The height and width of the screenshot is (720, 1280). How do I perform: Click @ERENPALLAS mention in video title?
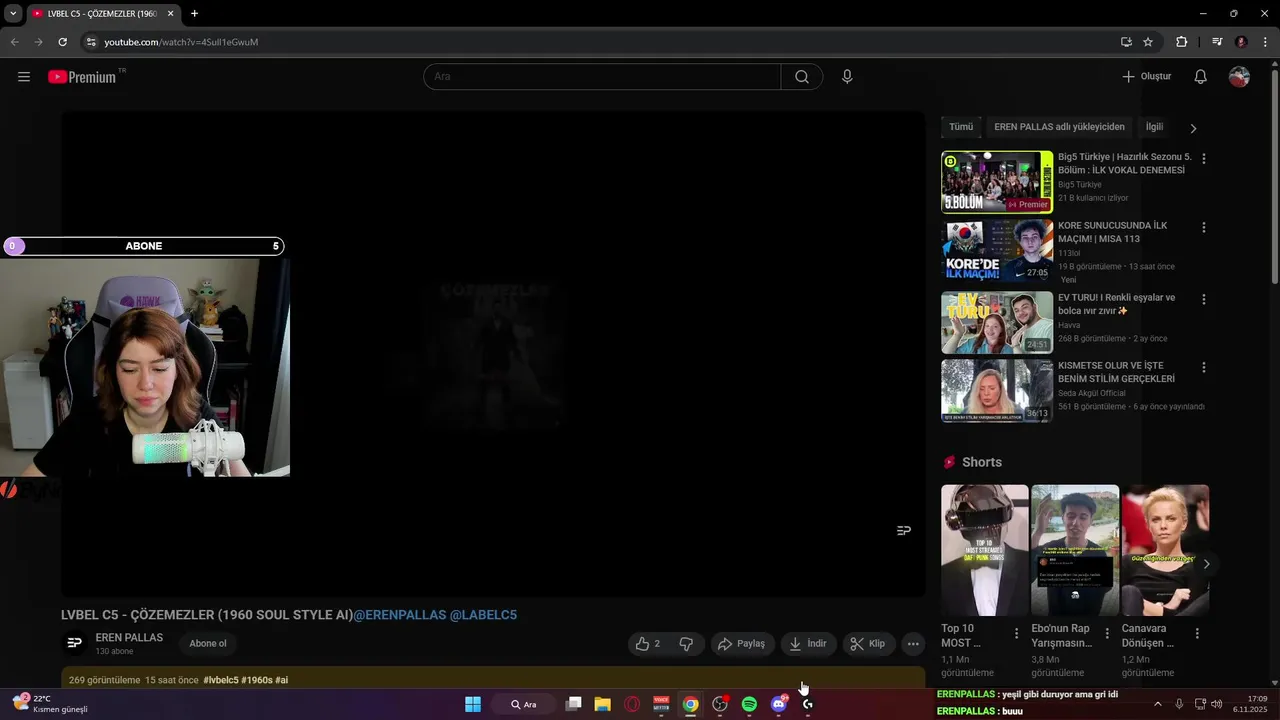coord(400,615)
